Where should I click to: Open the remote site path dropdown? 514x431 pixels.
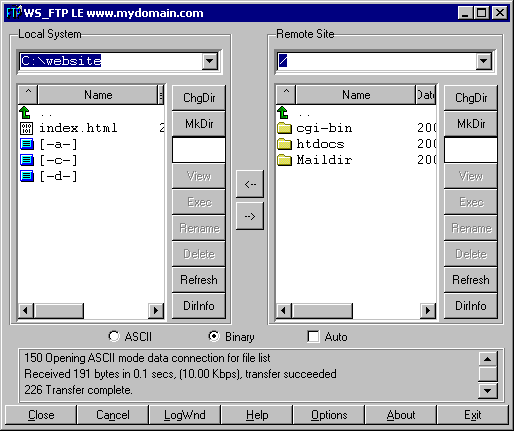pos(484,61)
